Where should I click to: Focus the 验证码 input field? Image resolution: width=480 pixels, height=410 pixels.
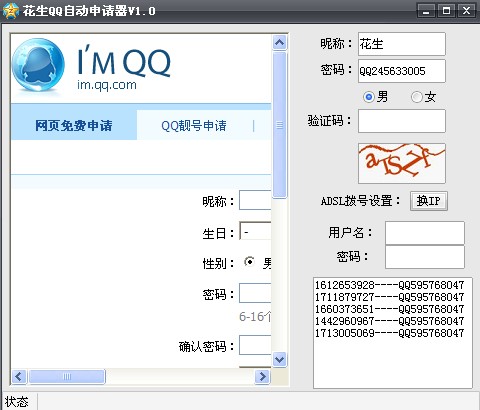(x=402, y=121)
